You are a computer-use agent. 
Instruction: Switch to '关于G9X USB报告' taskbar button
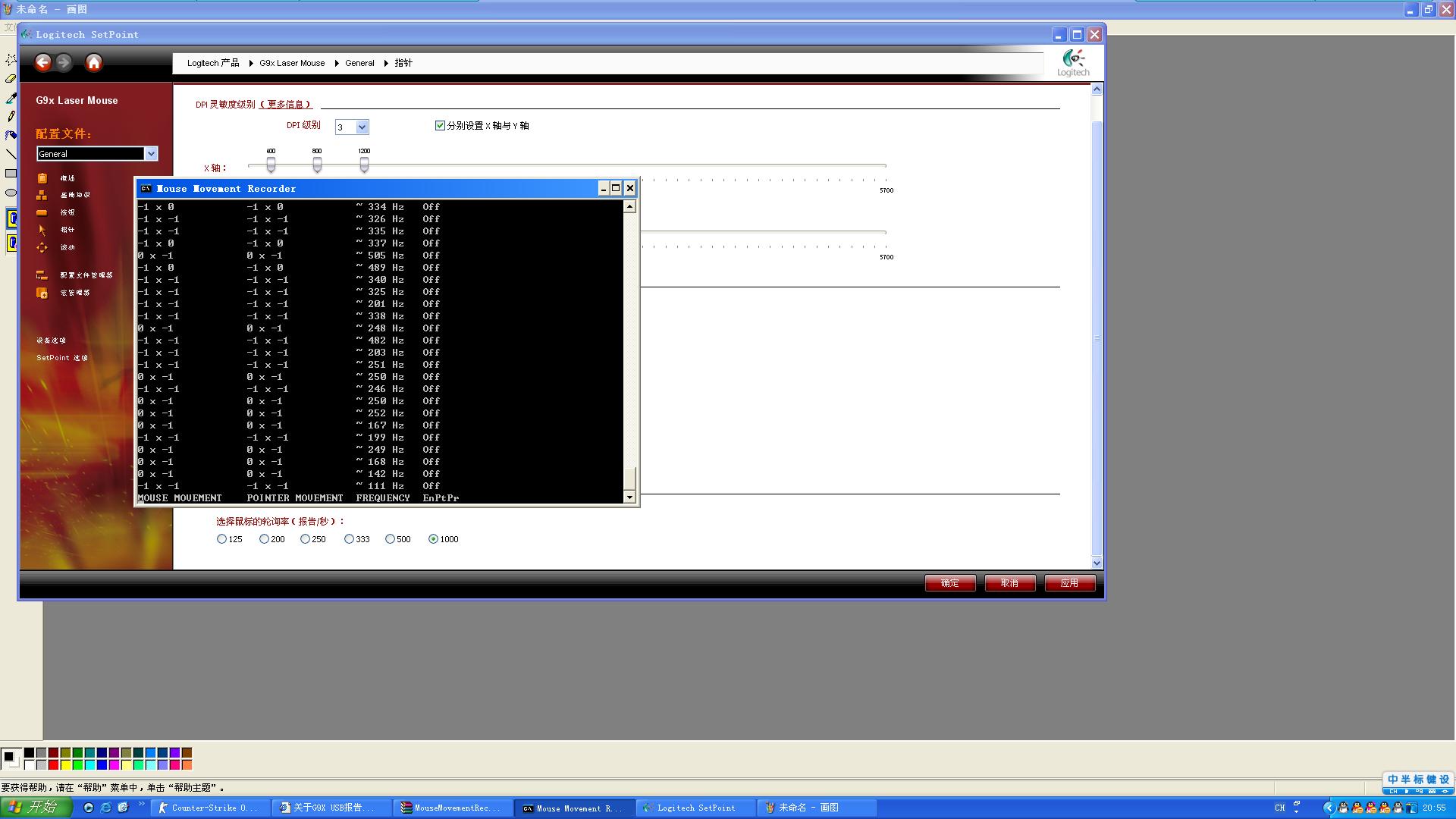pyautogui.click(x=331, y=808)
